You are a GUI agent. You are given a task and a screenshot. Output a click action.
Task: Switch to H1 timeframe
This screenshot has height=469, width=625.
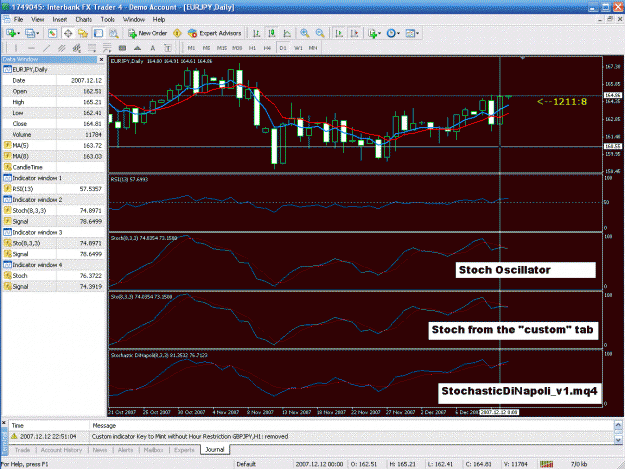(x=252, y=48)
